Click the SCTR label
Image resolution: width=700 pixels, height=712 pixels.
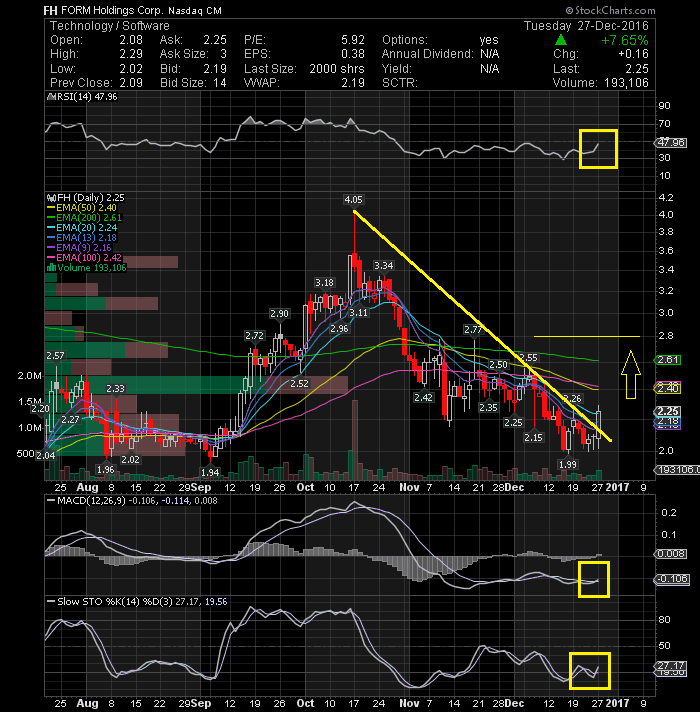(x=399, y=83)
